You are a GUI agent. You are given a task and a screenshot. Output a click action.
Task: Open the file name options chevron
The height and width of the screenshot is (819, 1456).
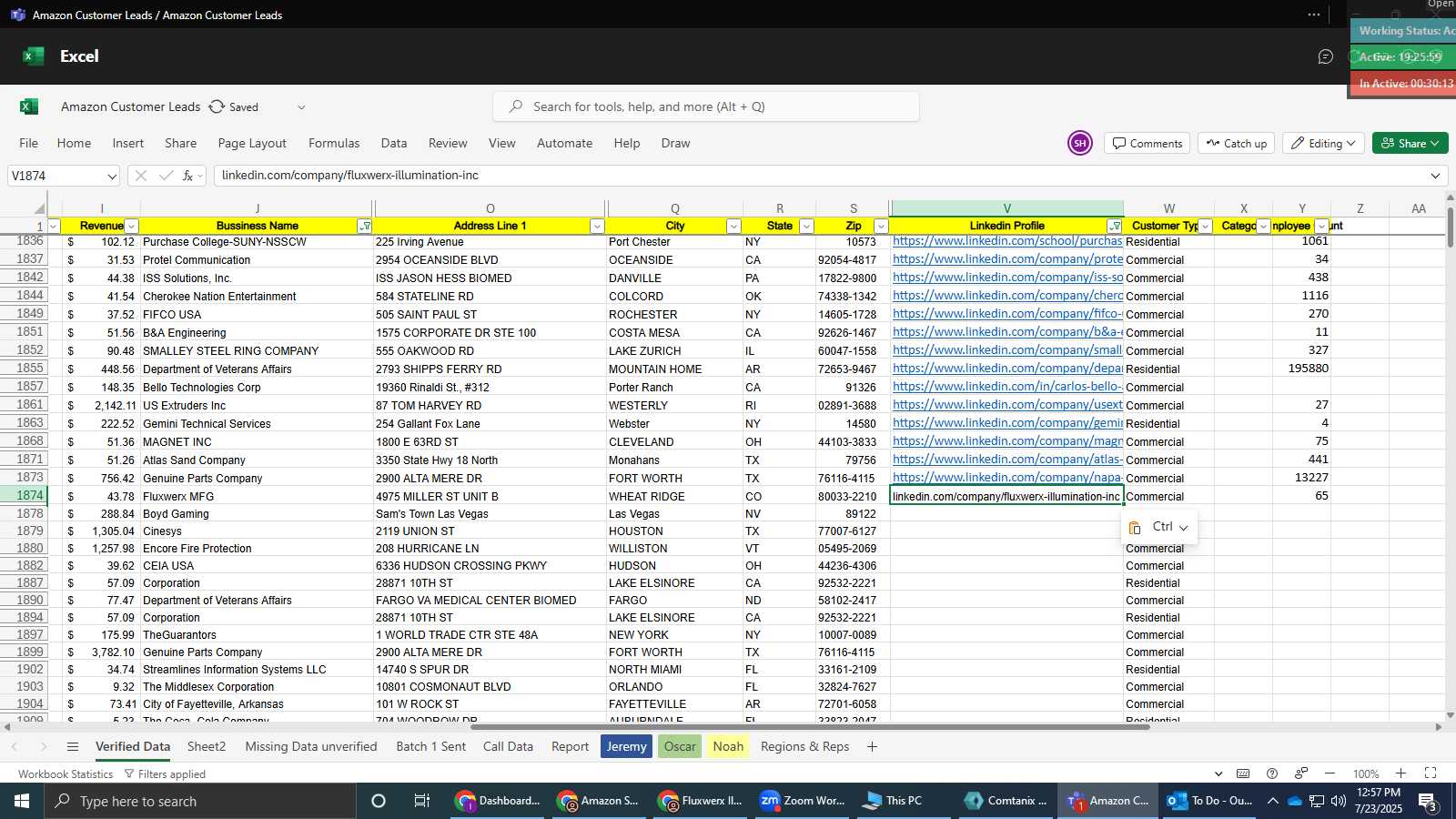pos(301,106)
